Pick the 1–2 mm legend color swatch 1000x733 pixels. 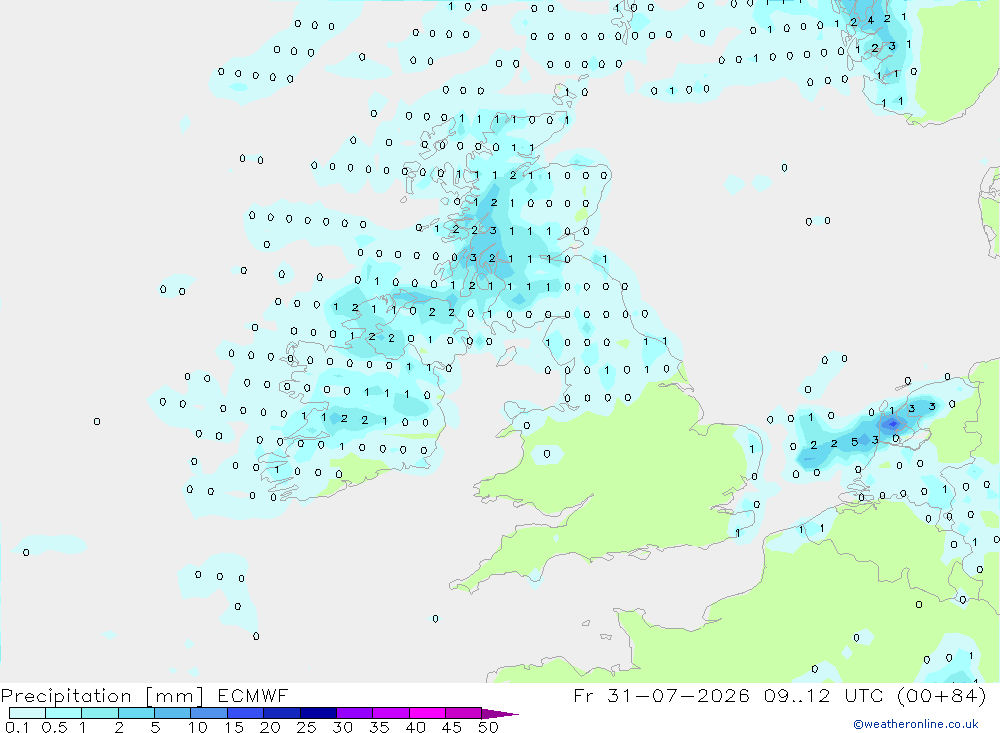click(x=100, y=713)
